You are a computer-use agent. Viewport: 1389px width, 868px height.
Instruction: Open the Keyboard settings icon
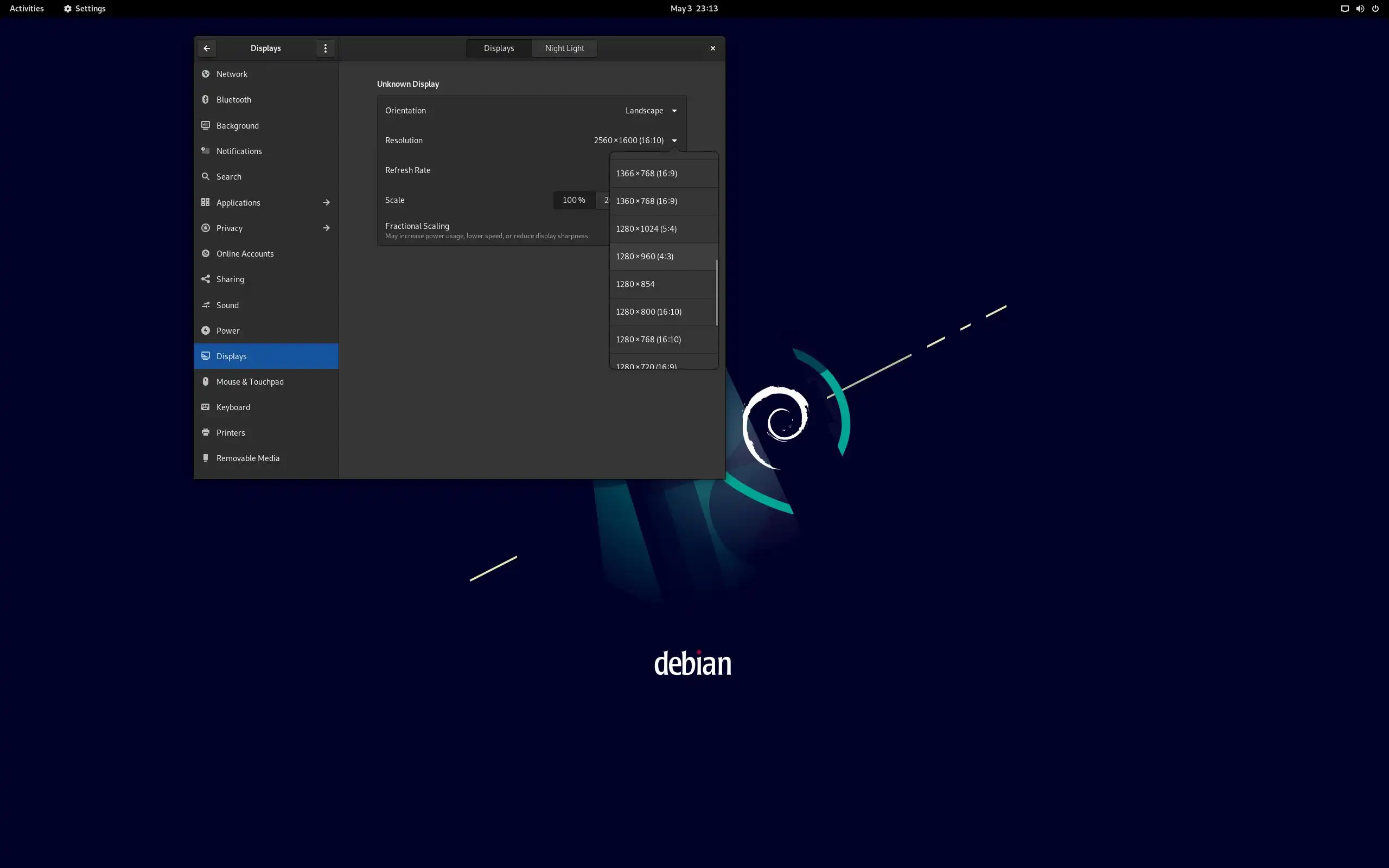[x=206, y=407]
